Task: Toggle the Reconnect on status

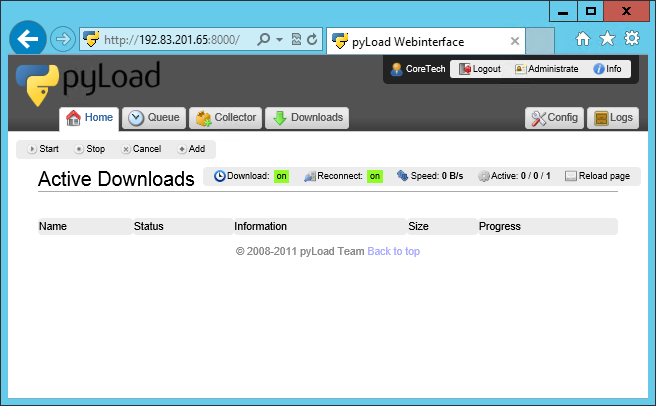Action: [x=375, y=176]
